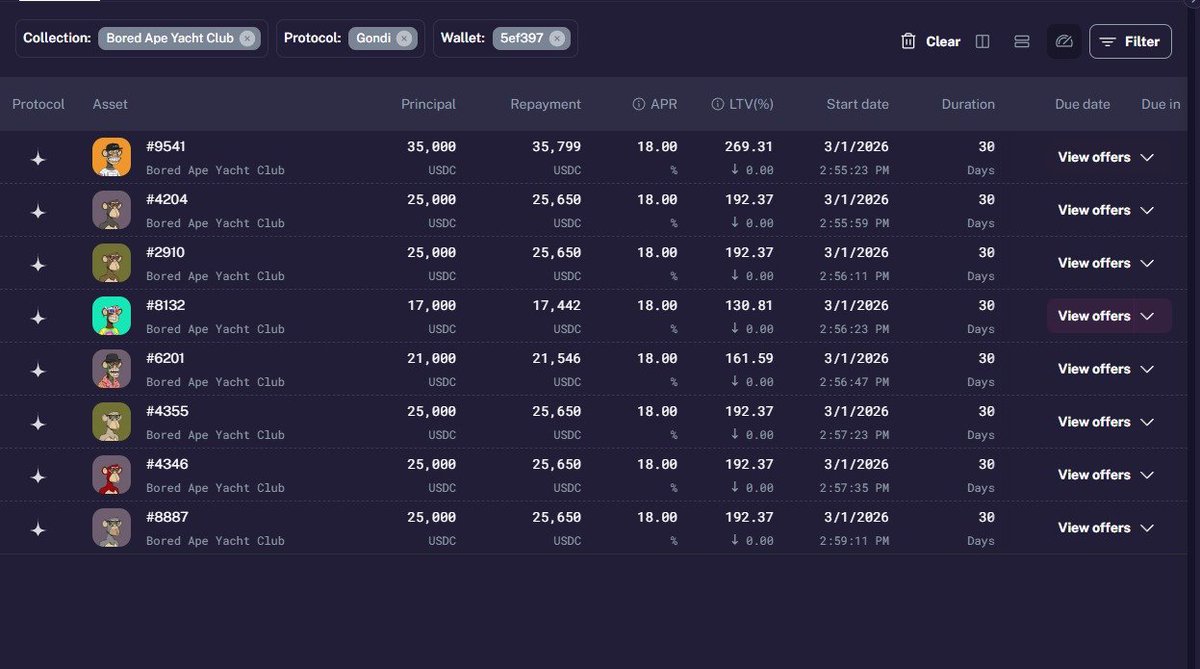Remove the Bored Ape Yacht Club collection filter
This screenshot has width=1200, height=669.
pos(248,39)
